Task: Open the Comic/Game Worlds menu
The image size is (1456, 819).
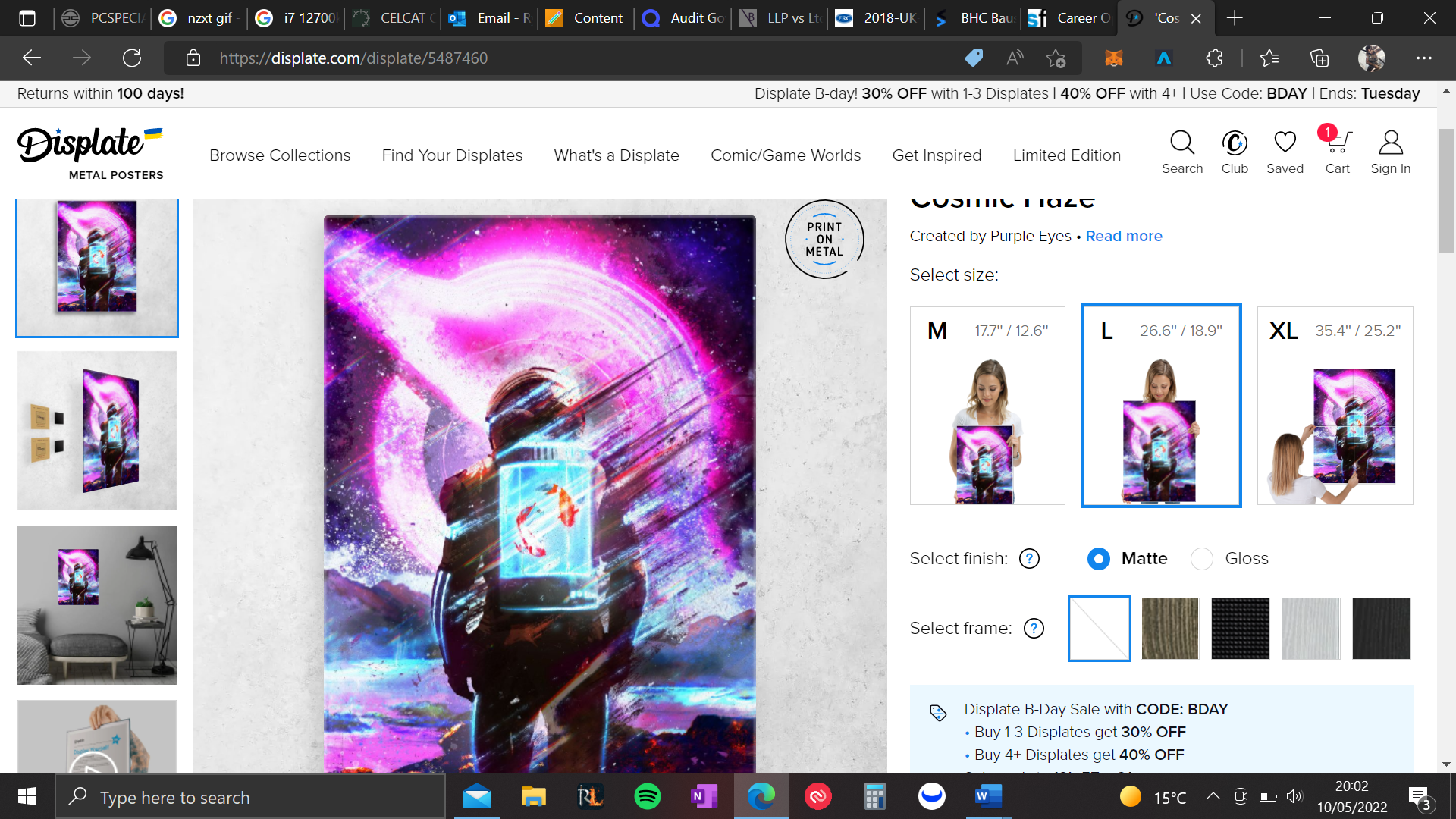Action: pyautogui.click(x=786, y=155)
